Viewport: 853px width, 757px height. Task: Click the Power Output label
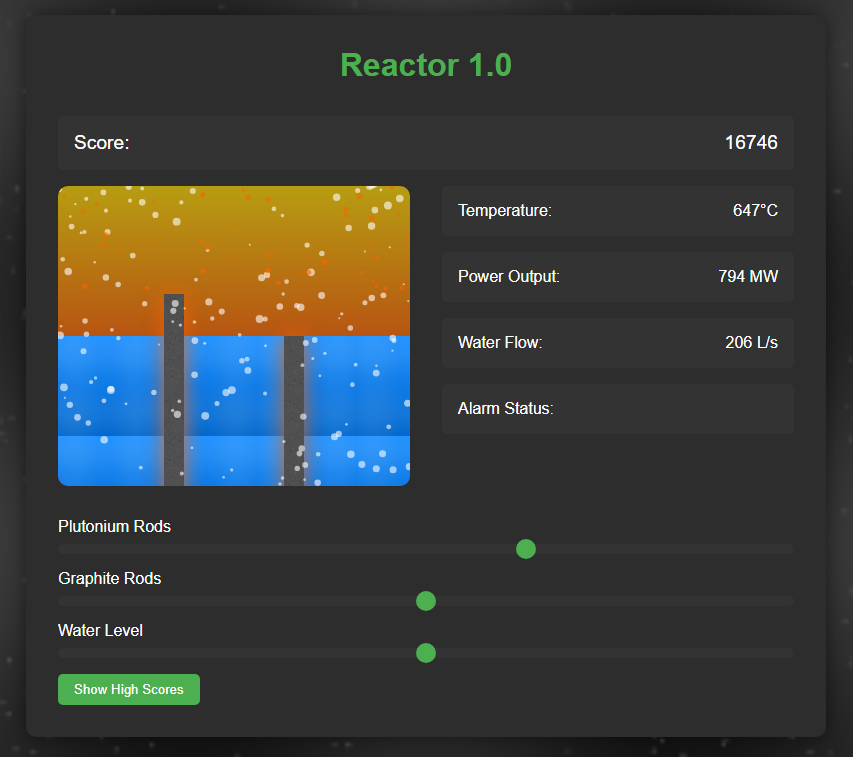[x=509, y=276]
